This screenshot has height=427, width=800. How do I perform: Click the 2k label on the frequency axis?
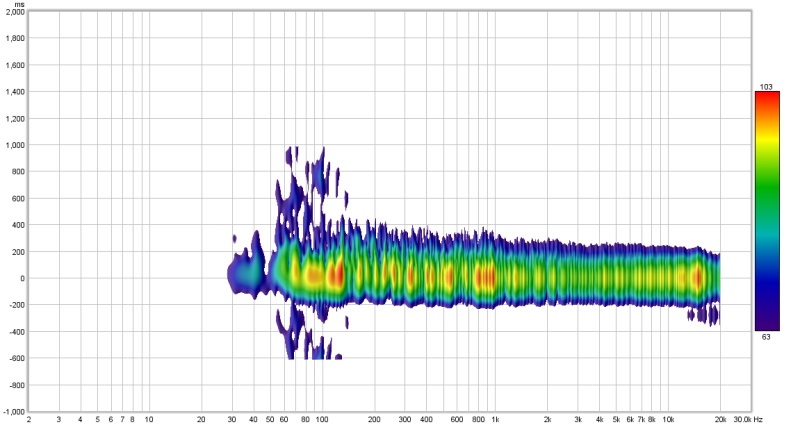[x=547, y=419]
